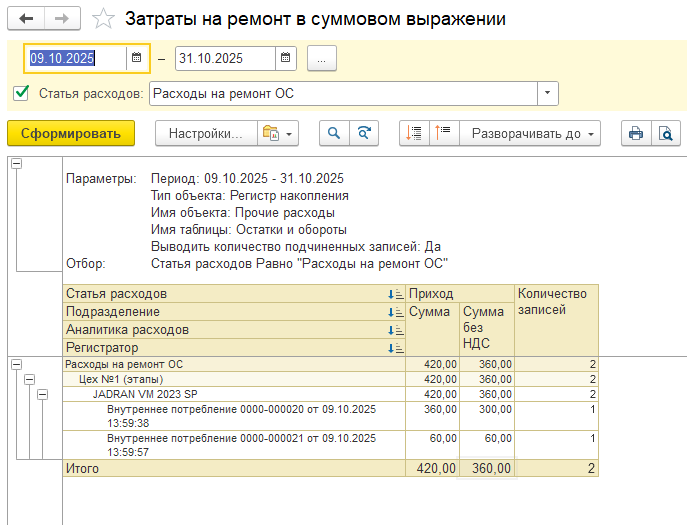
Task: Click the period selection ellipsis button
Action: pyautogui.click(x=321, y=59)
